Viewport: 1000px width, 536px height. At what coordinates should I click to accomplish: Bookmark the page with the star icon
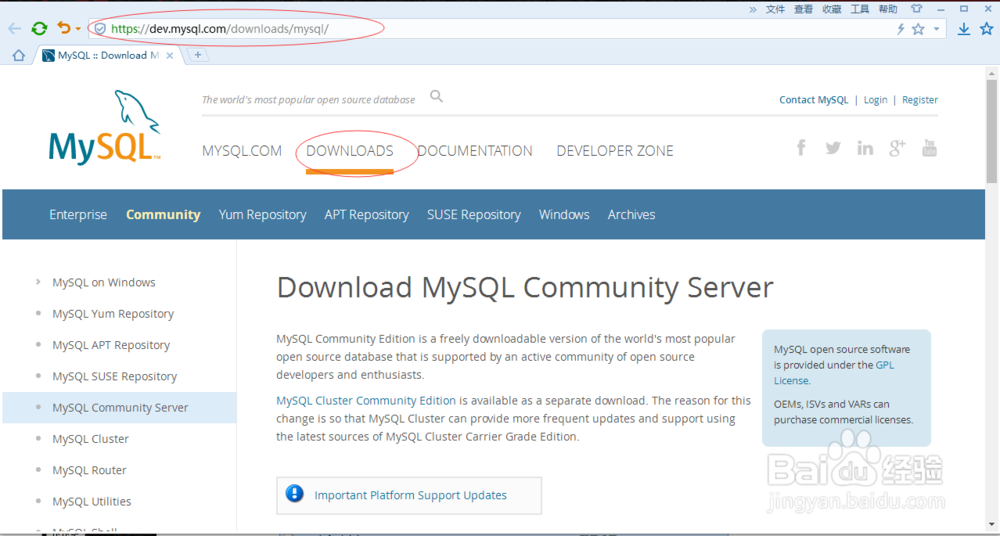[918, 29]
